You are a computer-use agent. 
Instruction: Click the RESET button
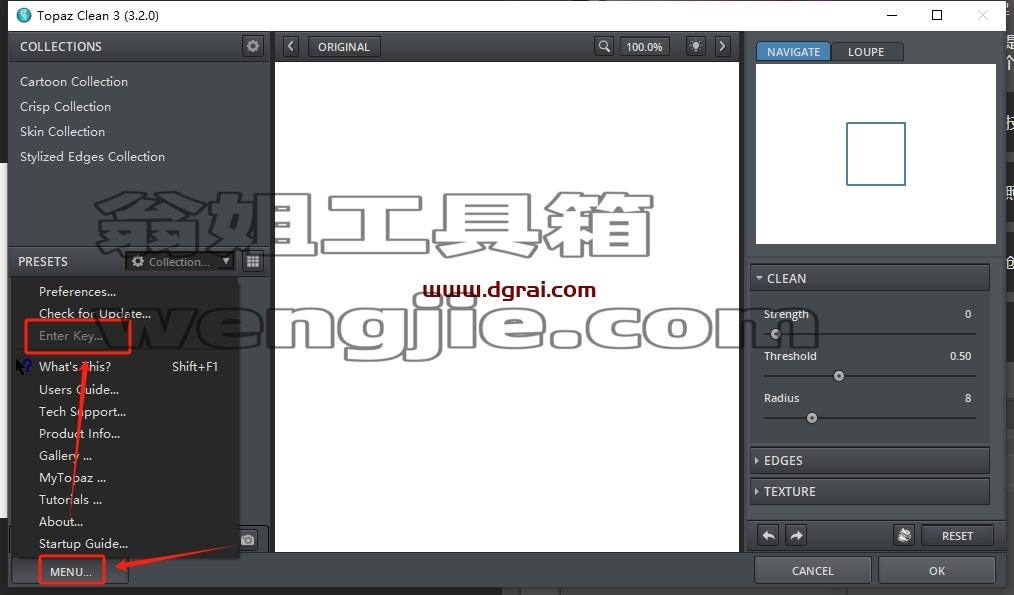coord(957,536)
